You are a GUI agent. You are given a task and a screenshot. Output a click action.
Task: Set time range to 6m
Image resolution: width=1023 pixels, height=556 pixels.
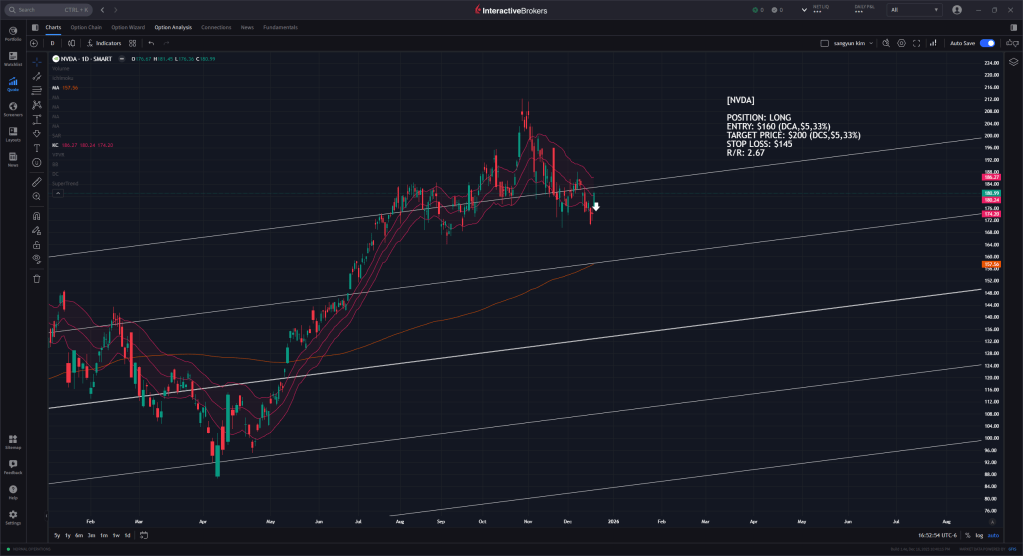[x=79, y=535]
